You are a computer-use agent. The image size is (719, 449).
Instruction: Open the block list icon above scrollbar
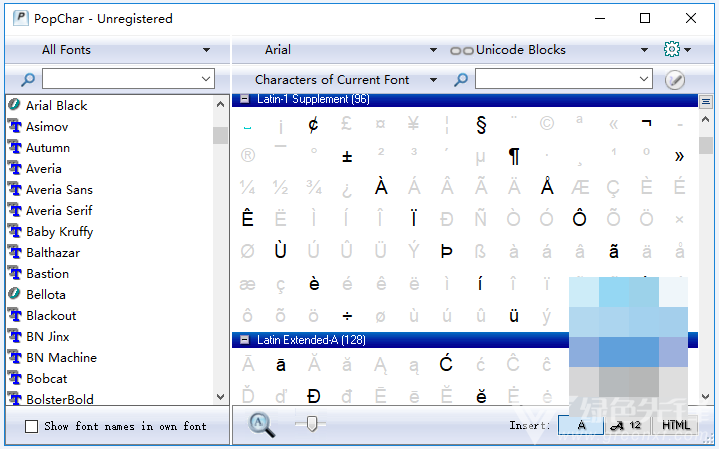click(706, 101)
